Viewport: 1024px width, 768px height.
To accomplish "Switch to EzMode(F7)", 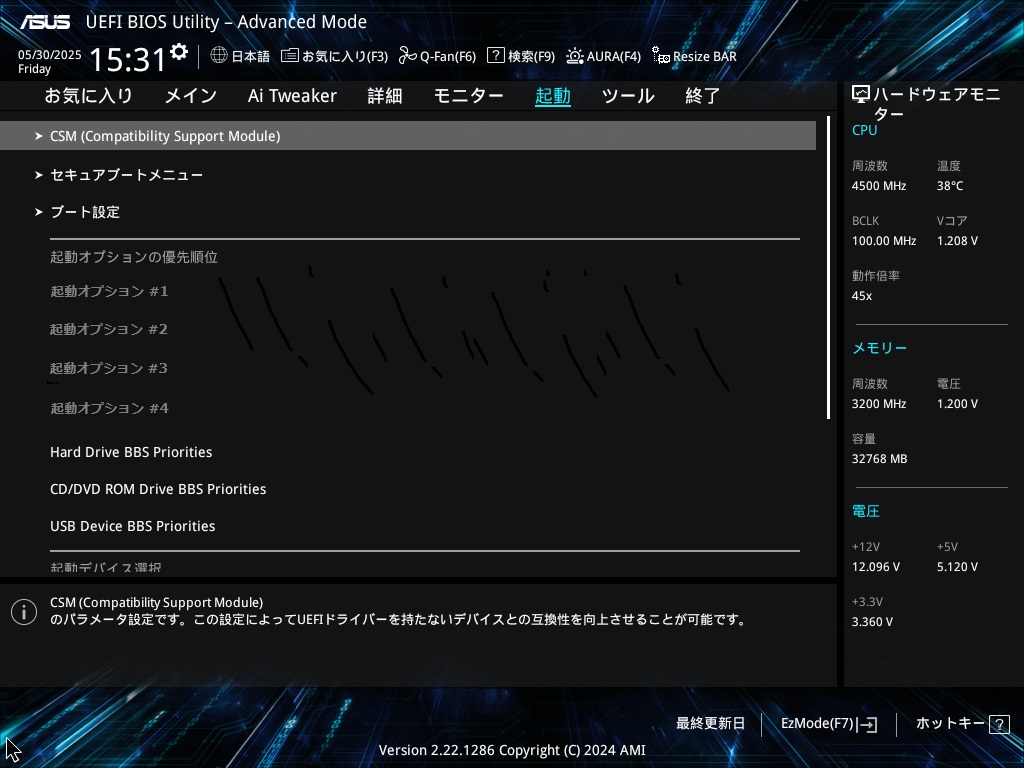I will (x=829, y=724).
